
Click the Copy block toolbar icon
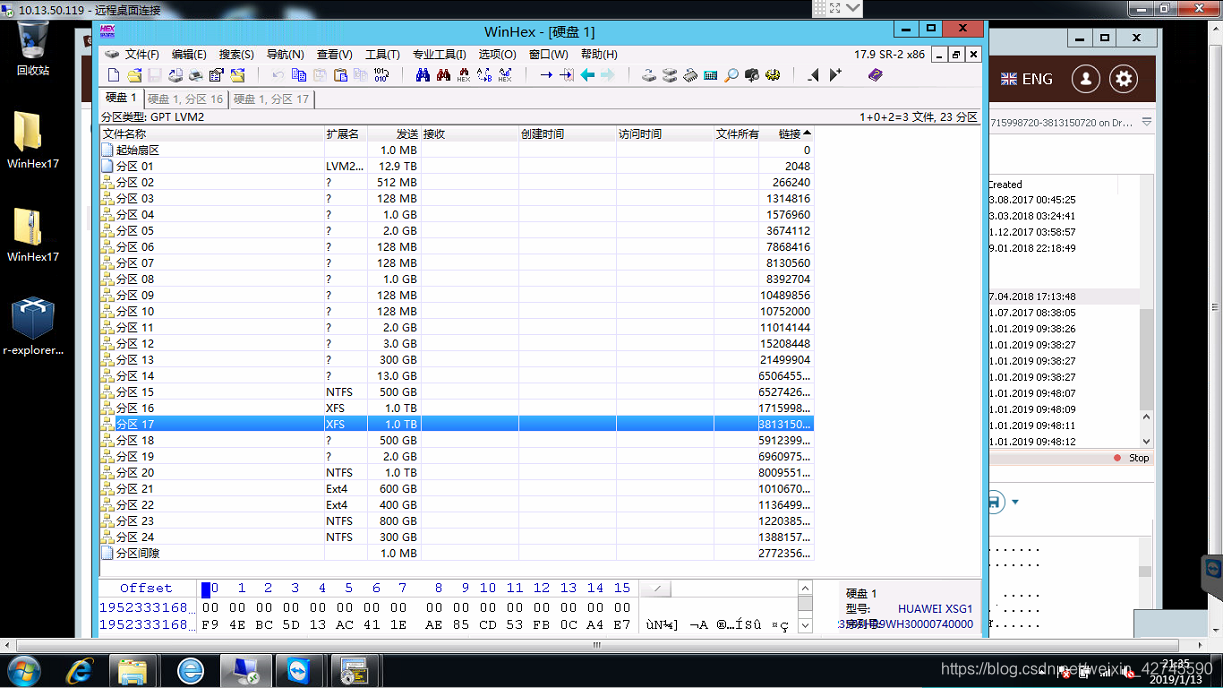click(x=298, y=75)
